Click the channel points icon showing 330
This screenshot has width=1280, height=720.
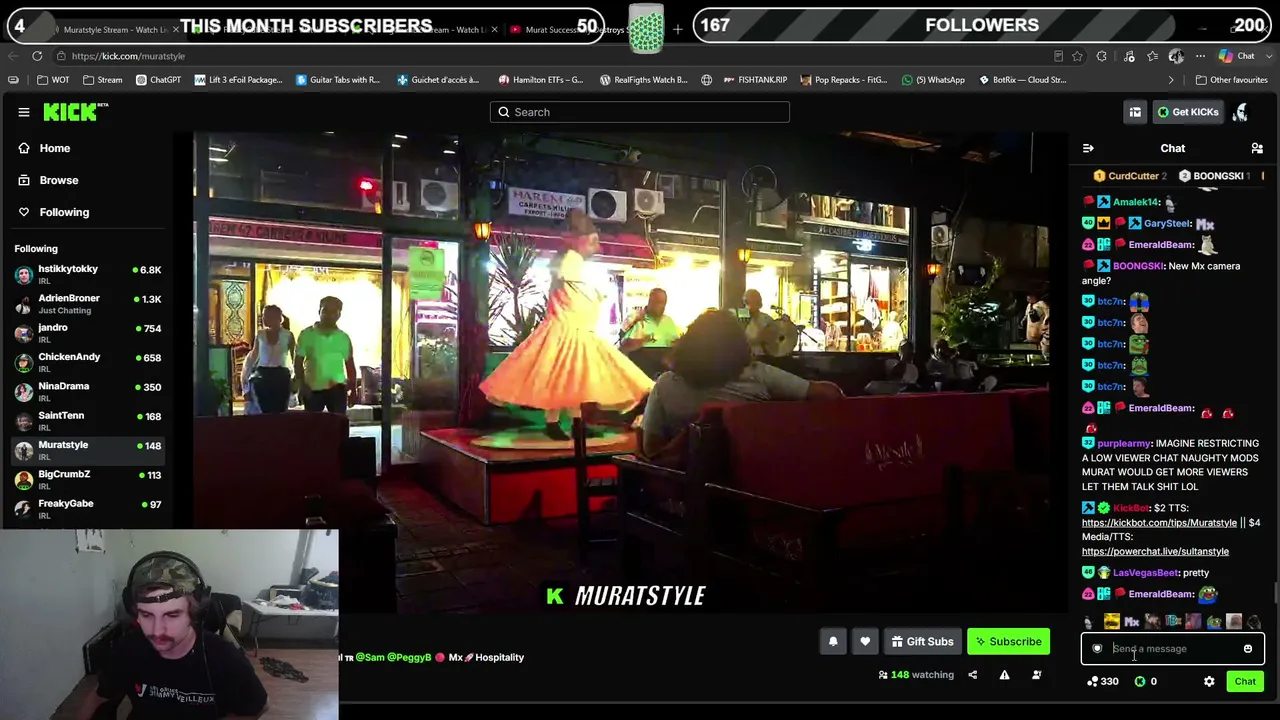pos(1103,682)
